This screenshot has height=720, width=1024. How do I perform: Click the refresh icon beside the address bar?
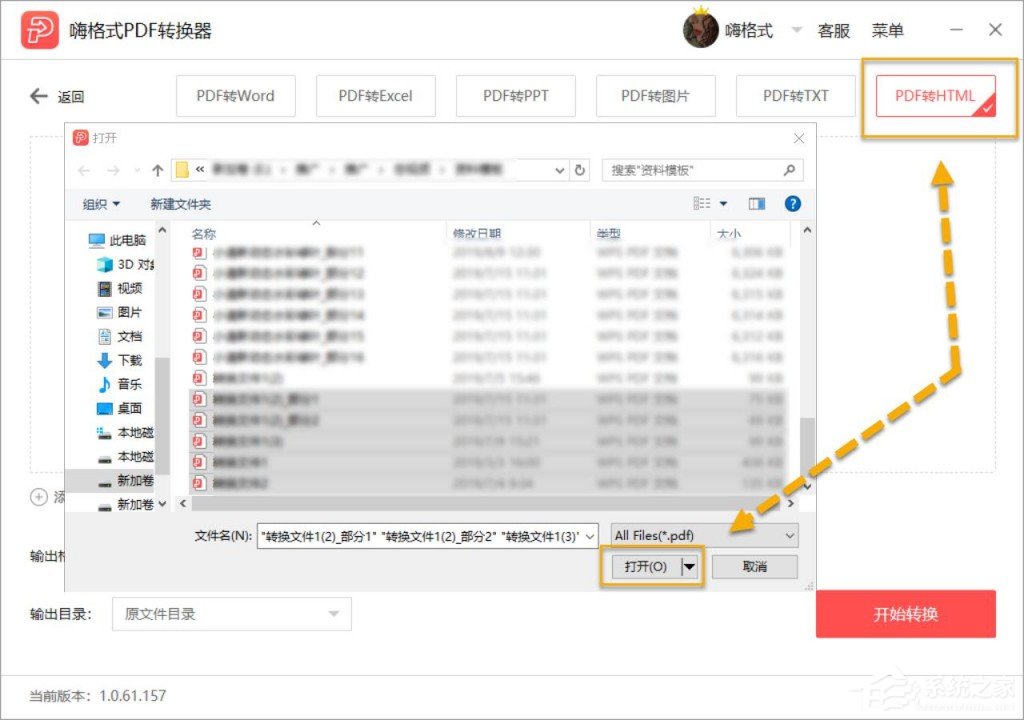(x=580, y=170)
